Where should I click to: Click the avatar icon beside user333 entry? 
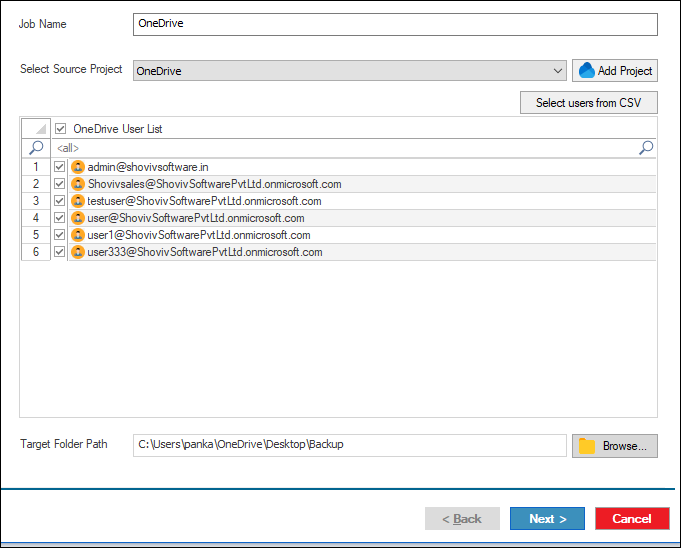(x=78, y=252)
